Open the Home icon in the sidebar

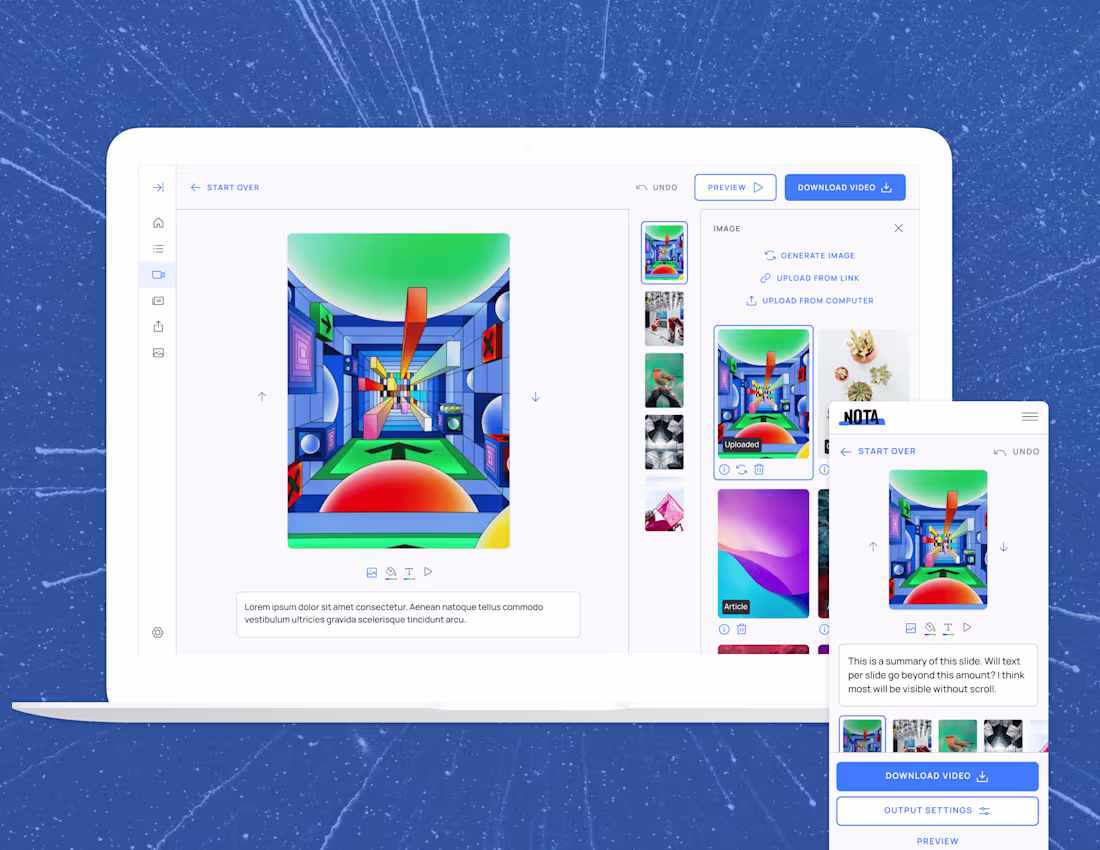(157, 222)
